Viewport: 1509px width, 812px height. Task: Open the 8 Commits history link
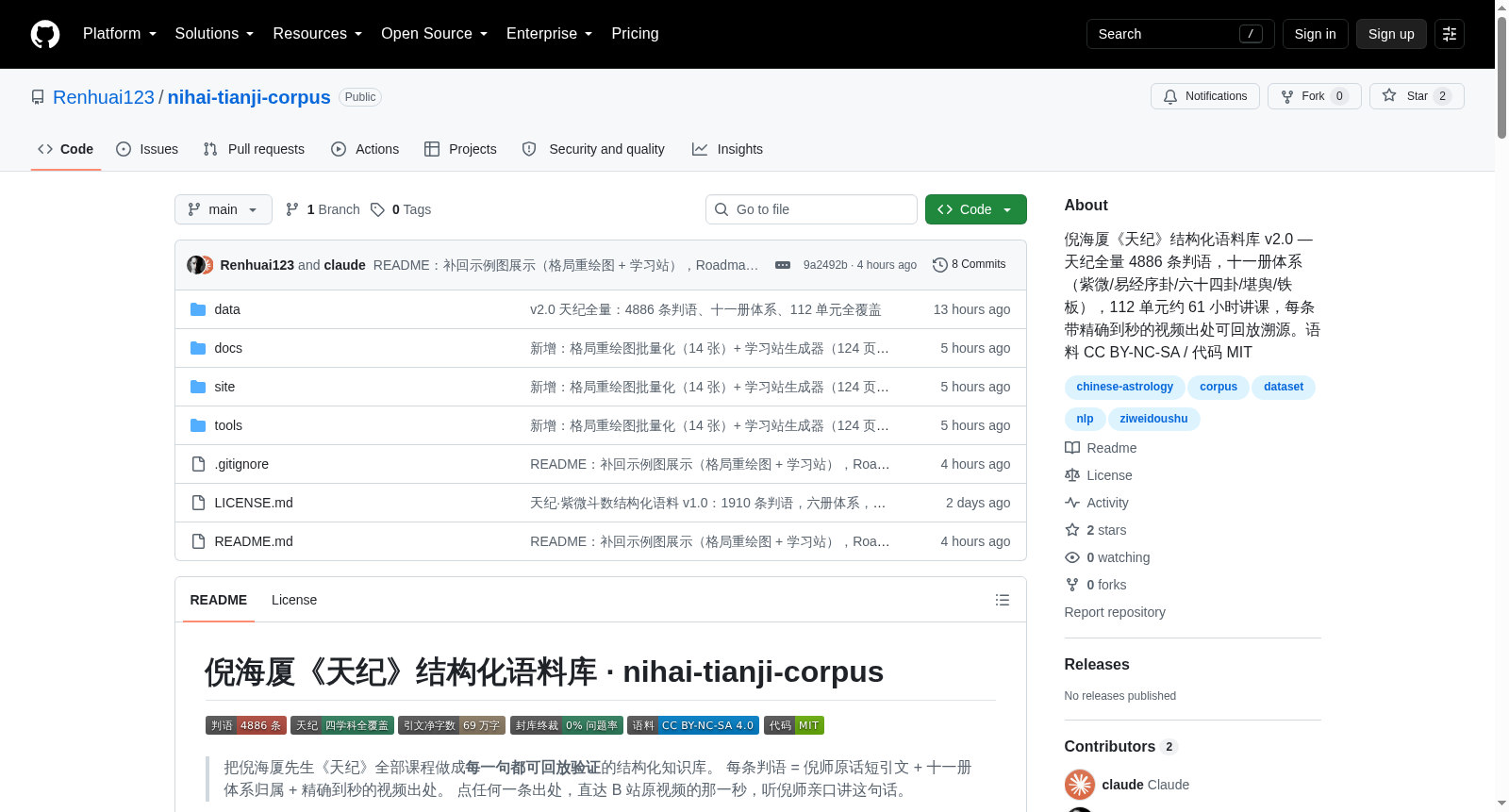pyautogui.click(x=969, y=264)
